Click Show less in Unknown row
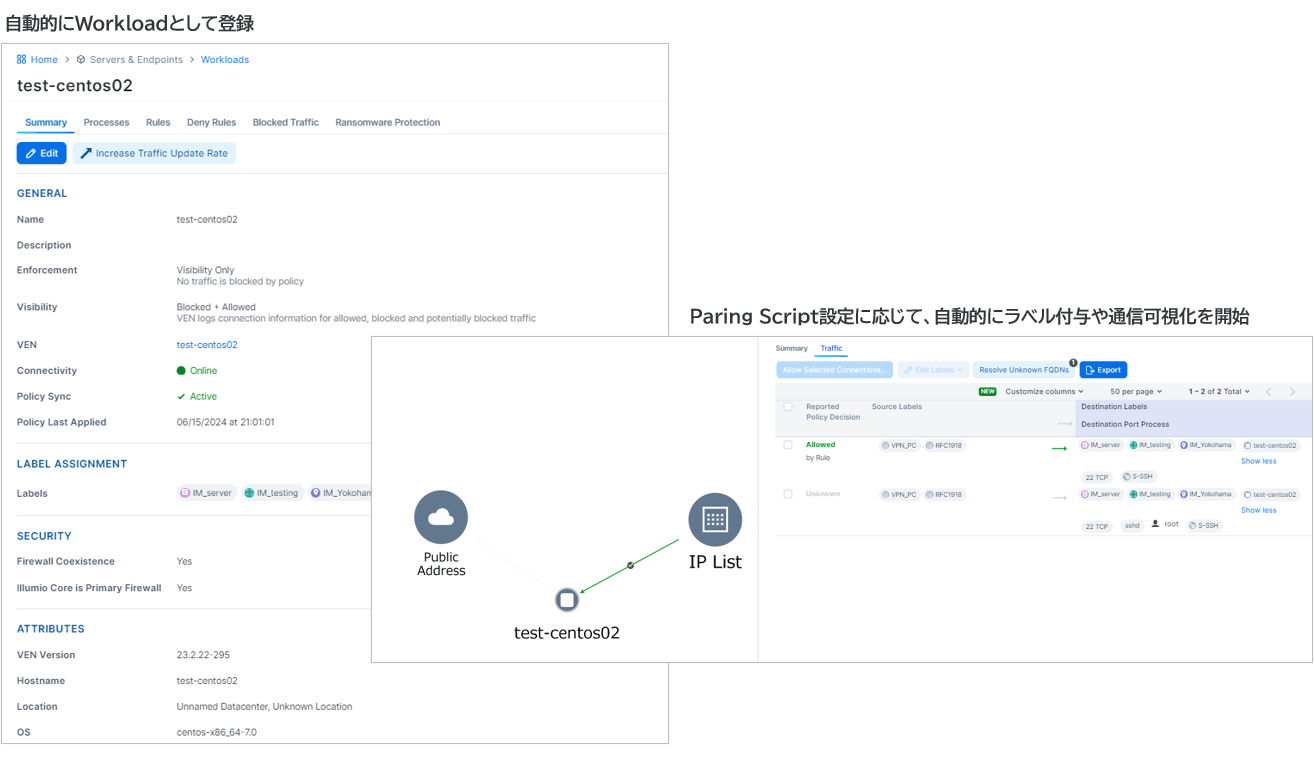This screenshot has height=760, width=1314. coord(1258,510)
